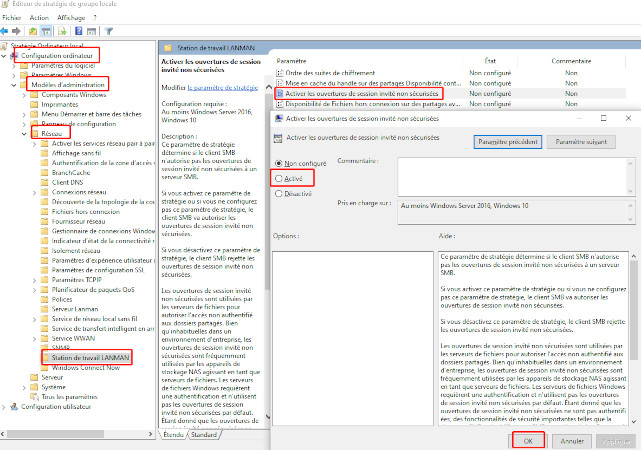The image size is (641, 450).
Task: Click the Export list toolbar icon
Action: click(x=62, y=31)
